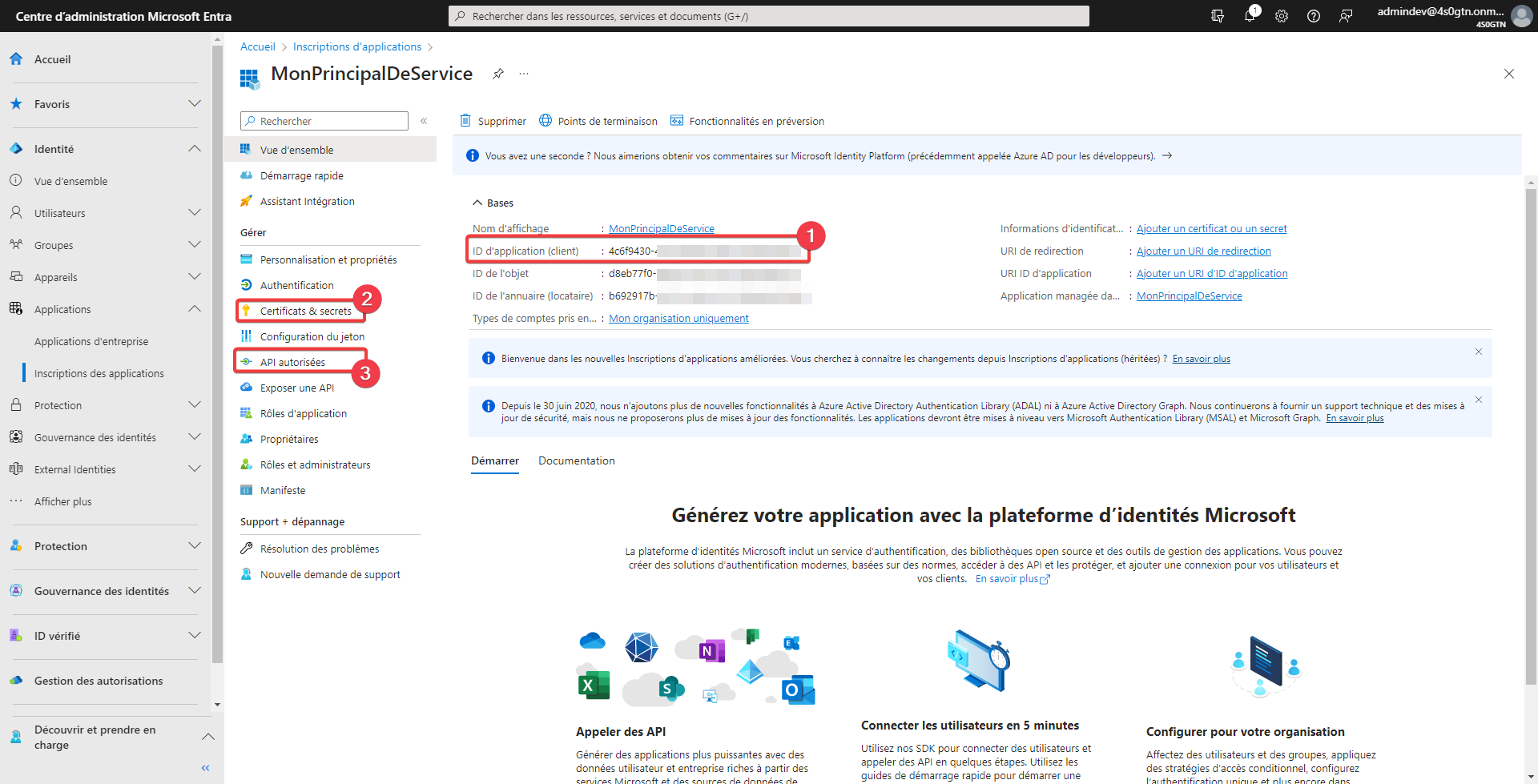The height and width of the screenshot is (784, 1538).
Task: Select Assistant Intégration menu item
Action: coord(308,201)
